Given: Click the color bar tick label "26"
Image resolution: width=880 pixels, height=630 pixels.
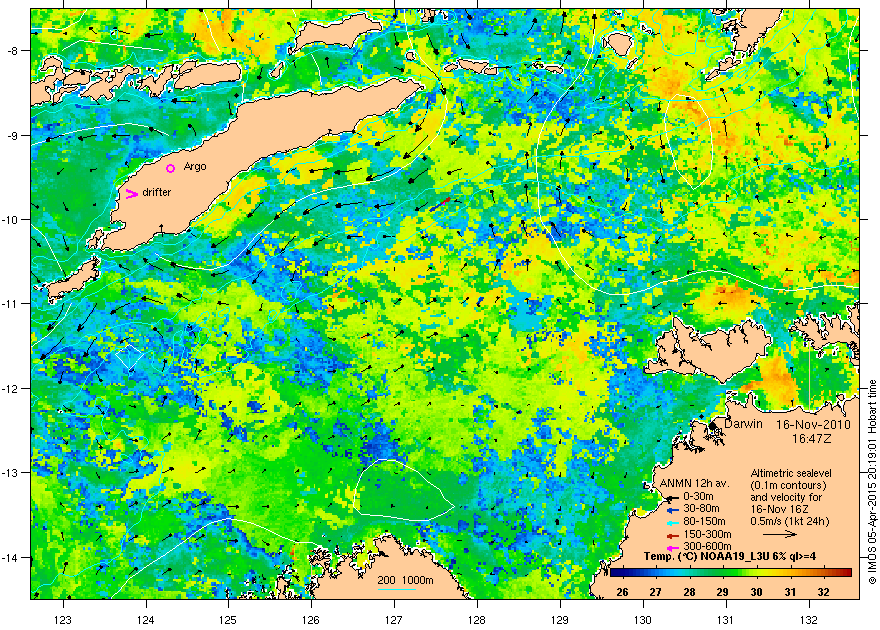Looking at the screenshot, I should pos(622,592).
